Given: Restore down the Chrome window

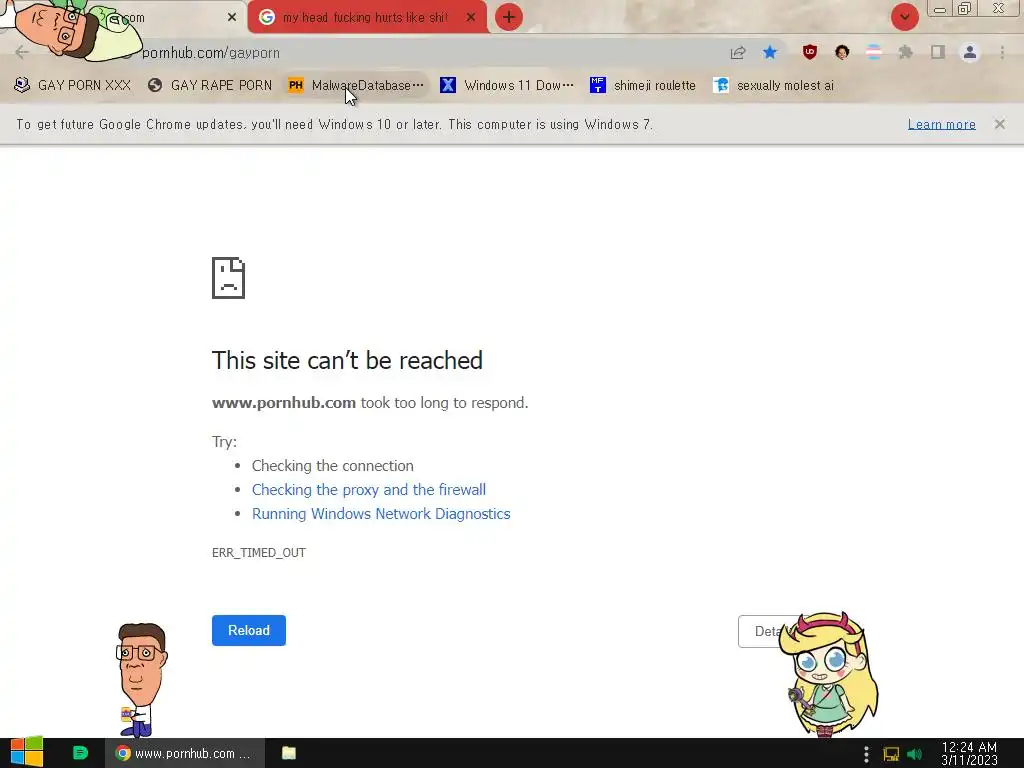Looking at the screenshot, I should click(965, 8).
